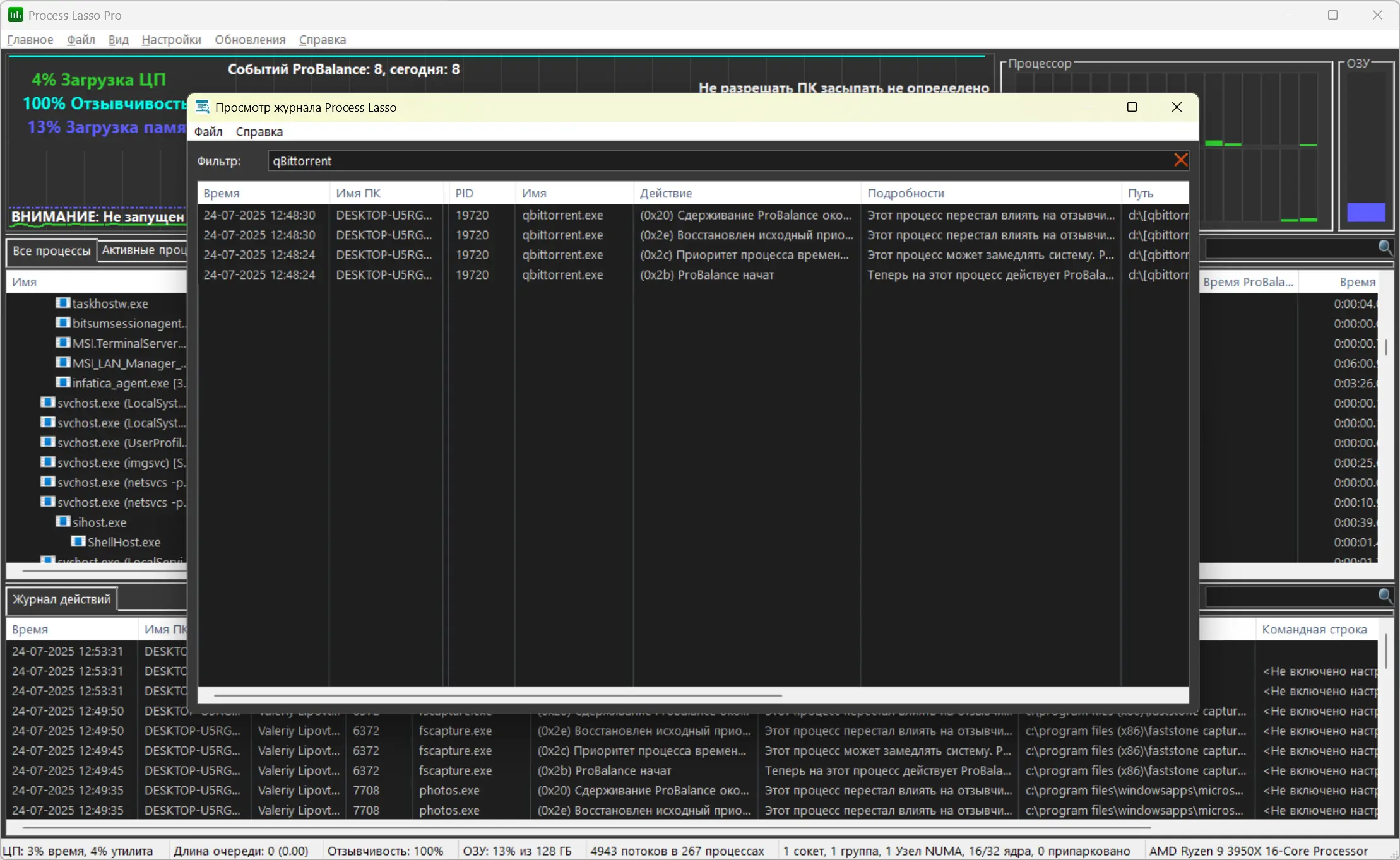Select the ProBalance начат log entry
Viewport: 1400px width, 860px height.
pos(707,275)
